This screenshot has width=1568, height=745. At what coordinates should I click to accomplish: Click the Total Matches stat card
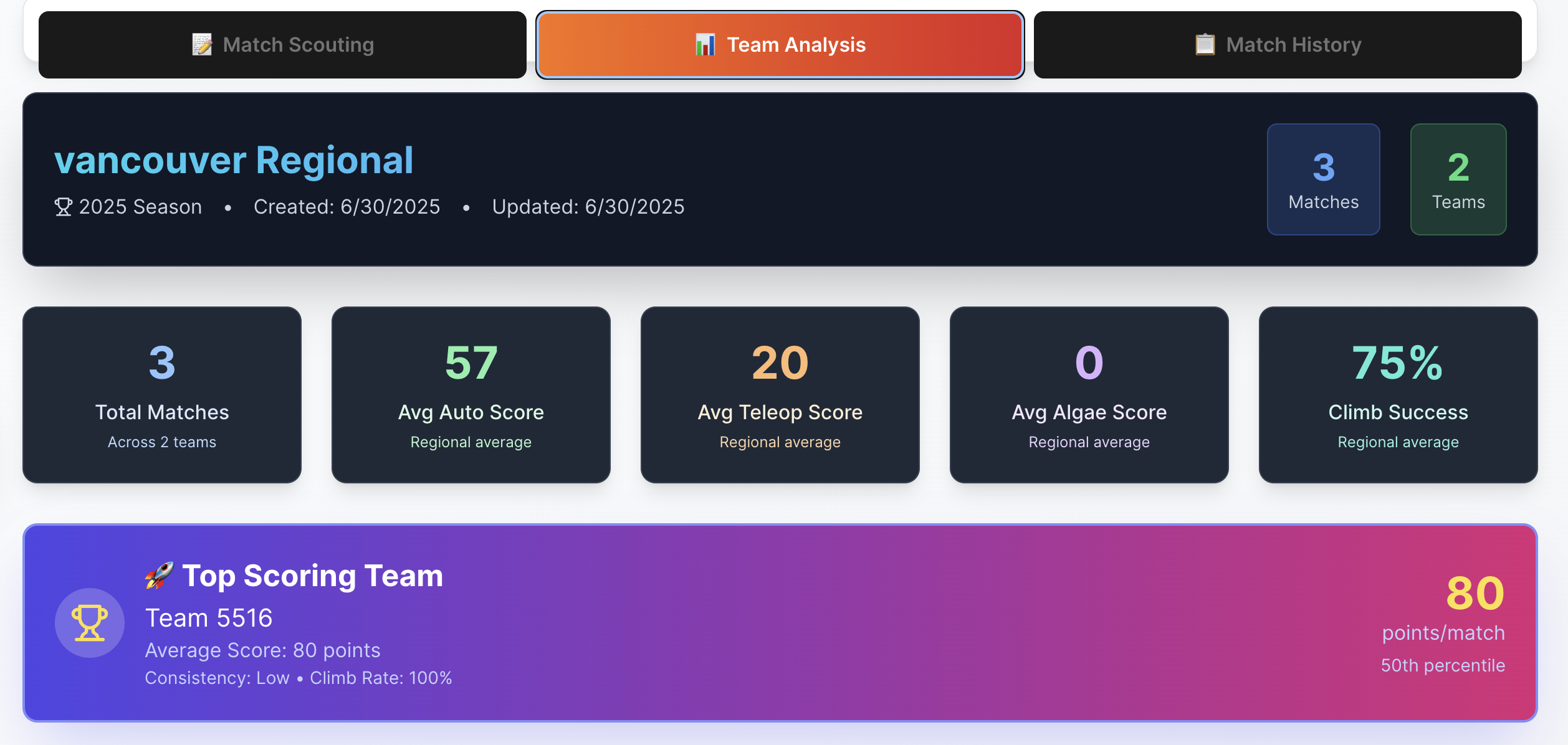[x=162, y=394]
